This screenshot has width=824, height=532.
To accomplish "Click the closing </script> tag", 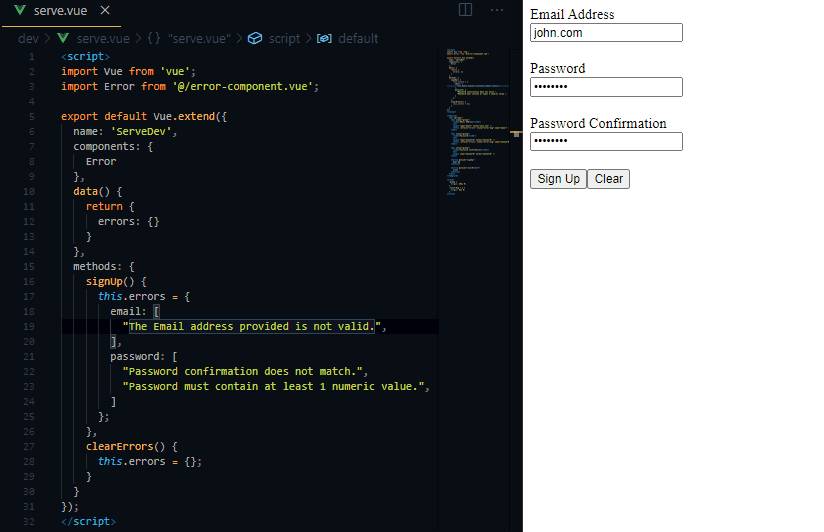I will (x=88, y=521).
